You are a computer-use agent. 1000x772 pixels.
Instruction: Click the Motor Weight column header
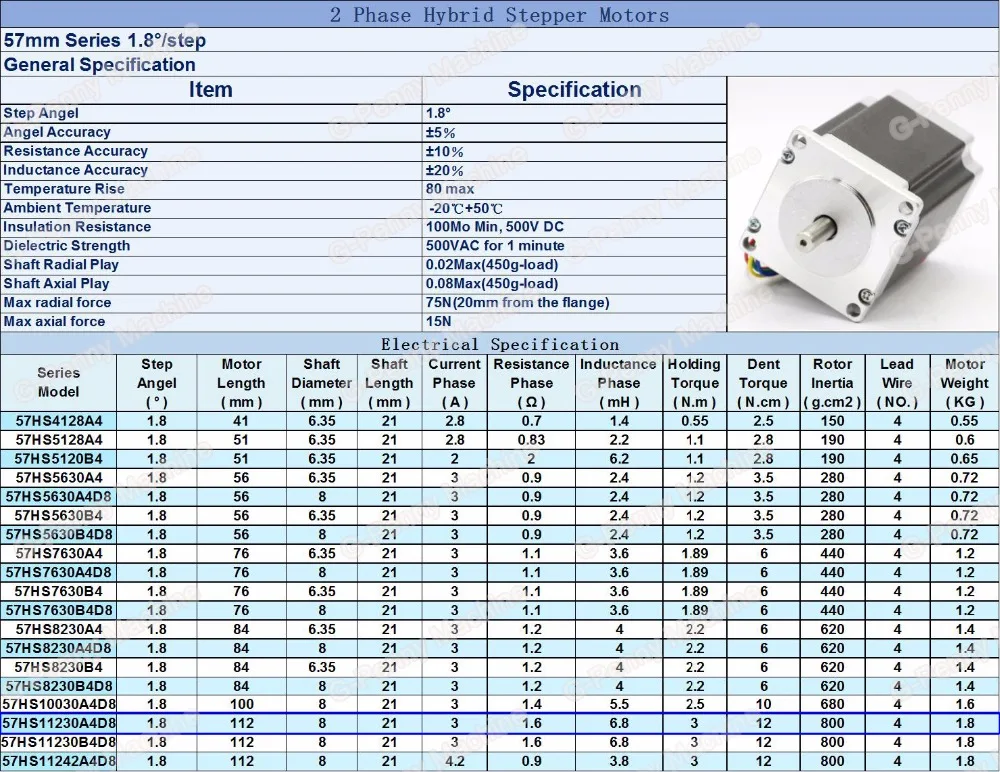[x=964, y=383]
